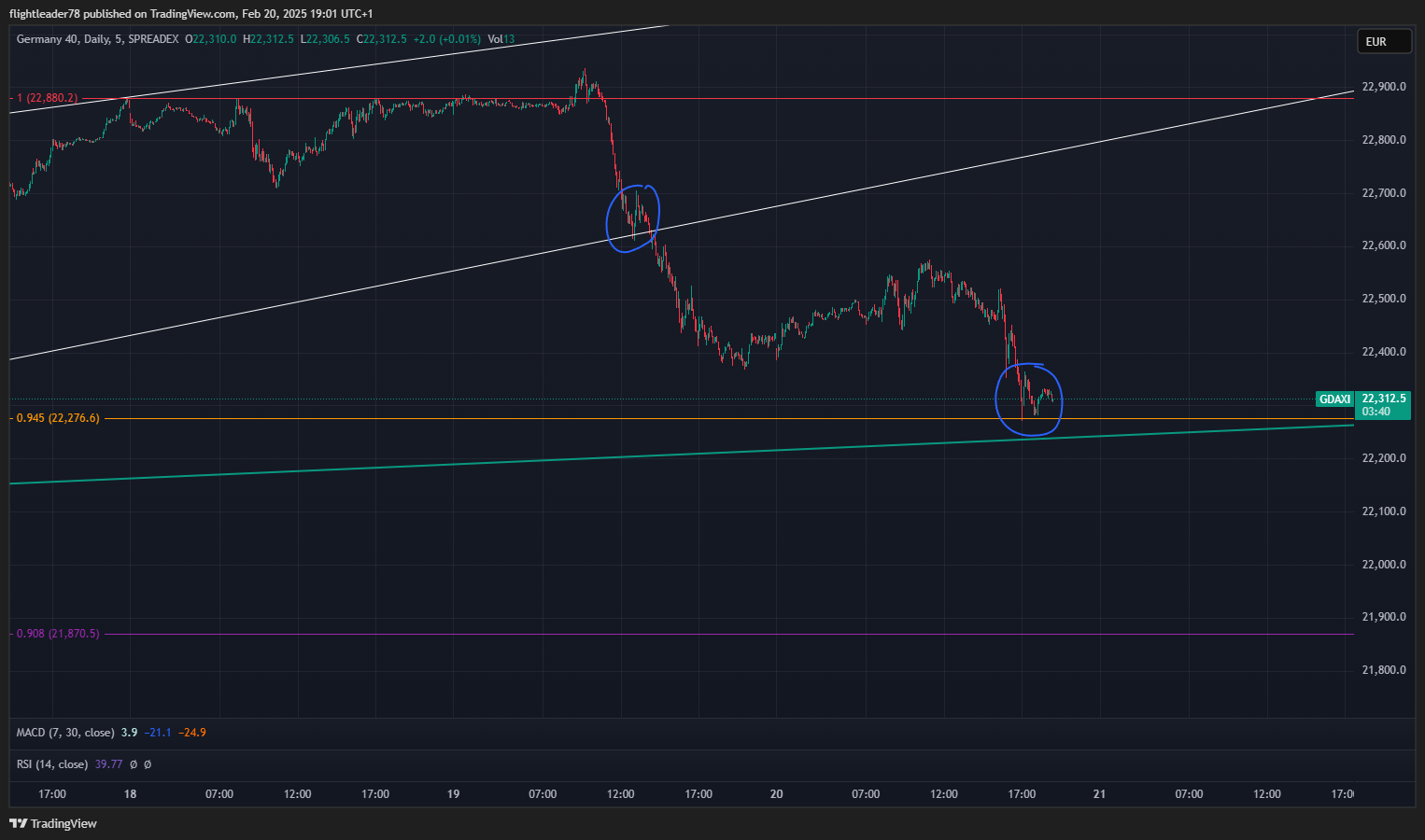The height and width of the screenshot is (840, 1425).
Task: Click the Vol13 volume readout
Action: click(501, 39)
